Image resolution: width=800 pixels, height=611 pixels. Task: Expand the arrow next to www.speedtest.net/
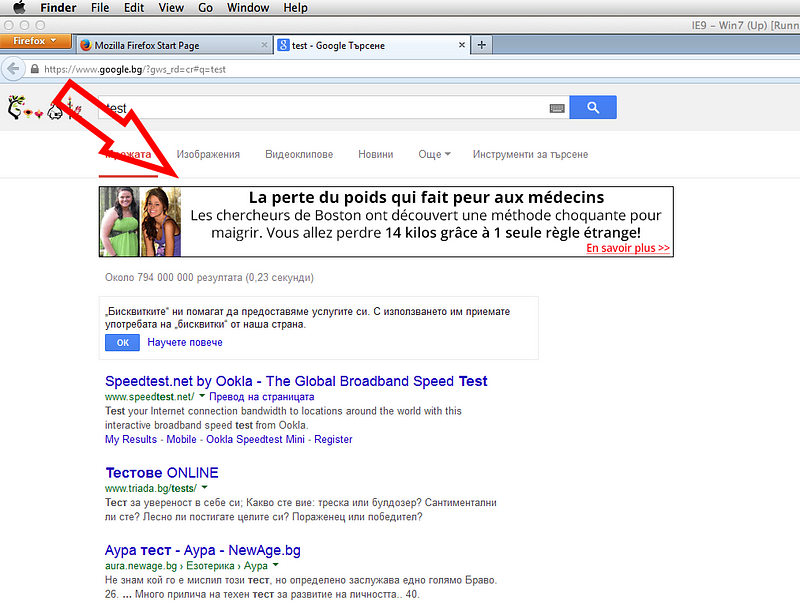pos(202,396)
